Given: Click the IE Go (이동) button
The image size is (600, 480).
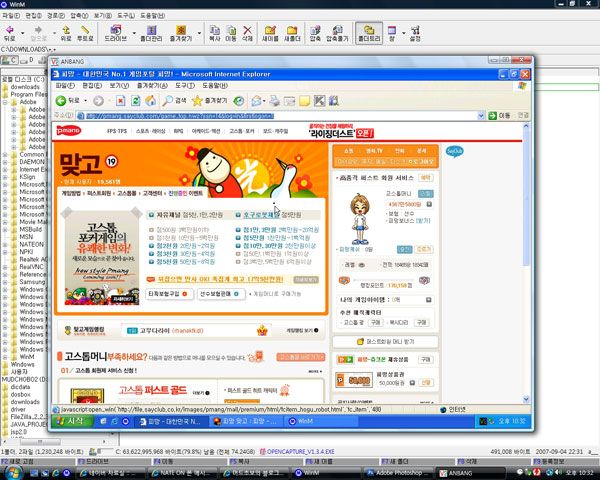Looking at the screenshot, I should [499, 116].
